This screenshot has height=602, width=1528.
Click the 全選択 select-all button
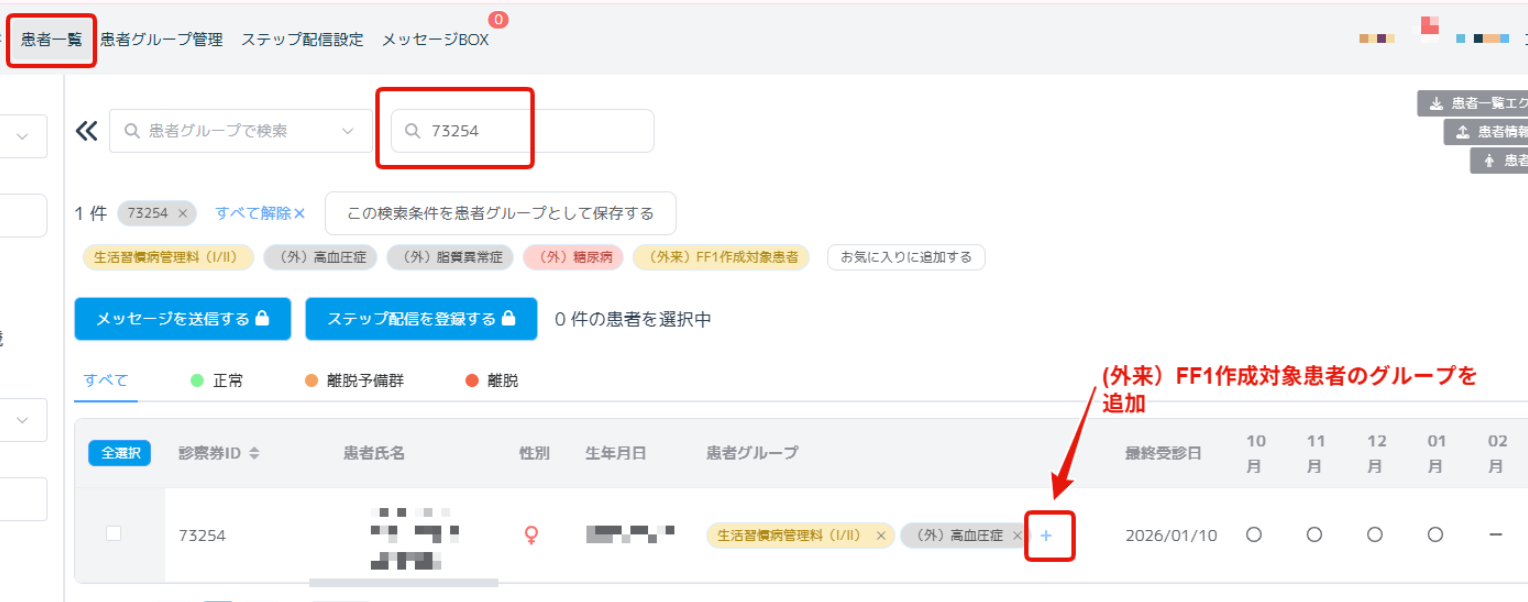(x=119, y=453)
